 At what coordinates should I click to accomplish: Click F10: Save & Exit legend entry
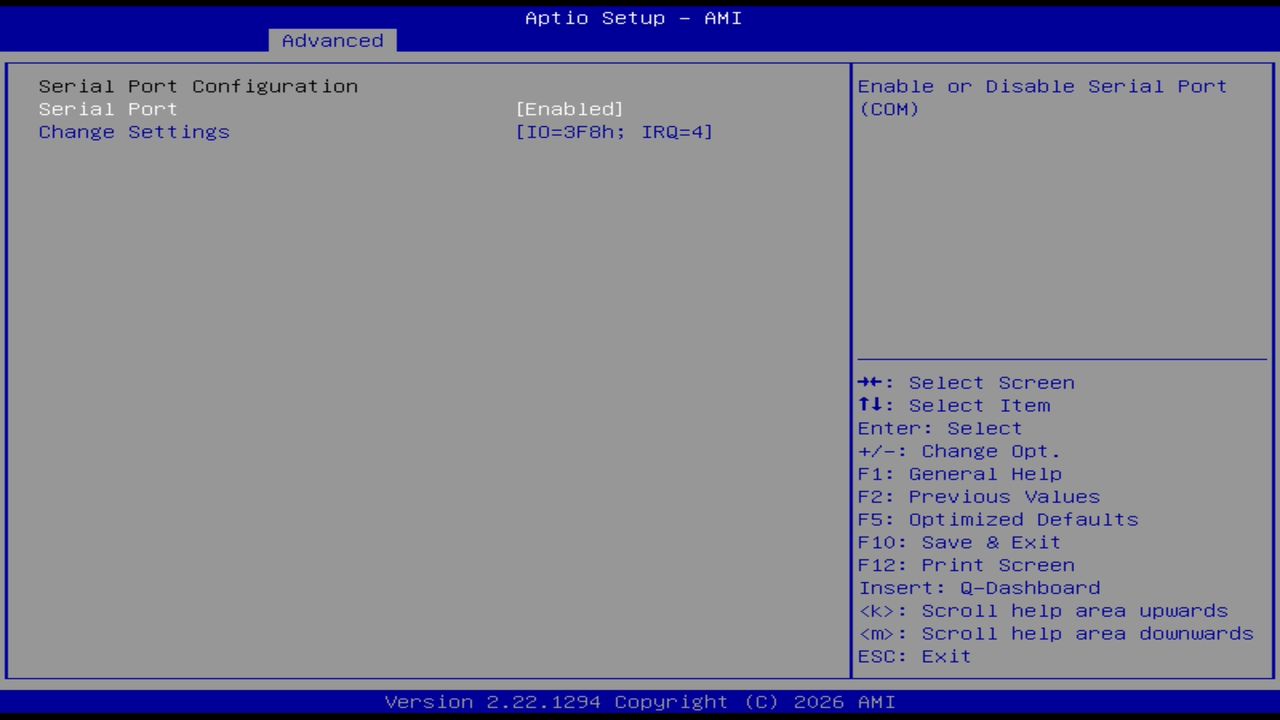tap(958, 542)
